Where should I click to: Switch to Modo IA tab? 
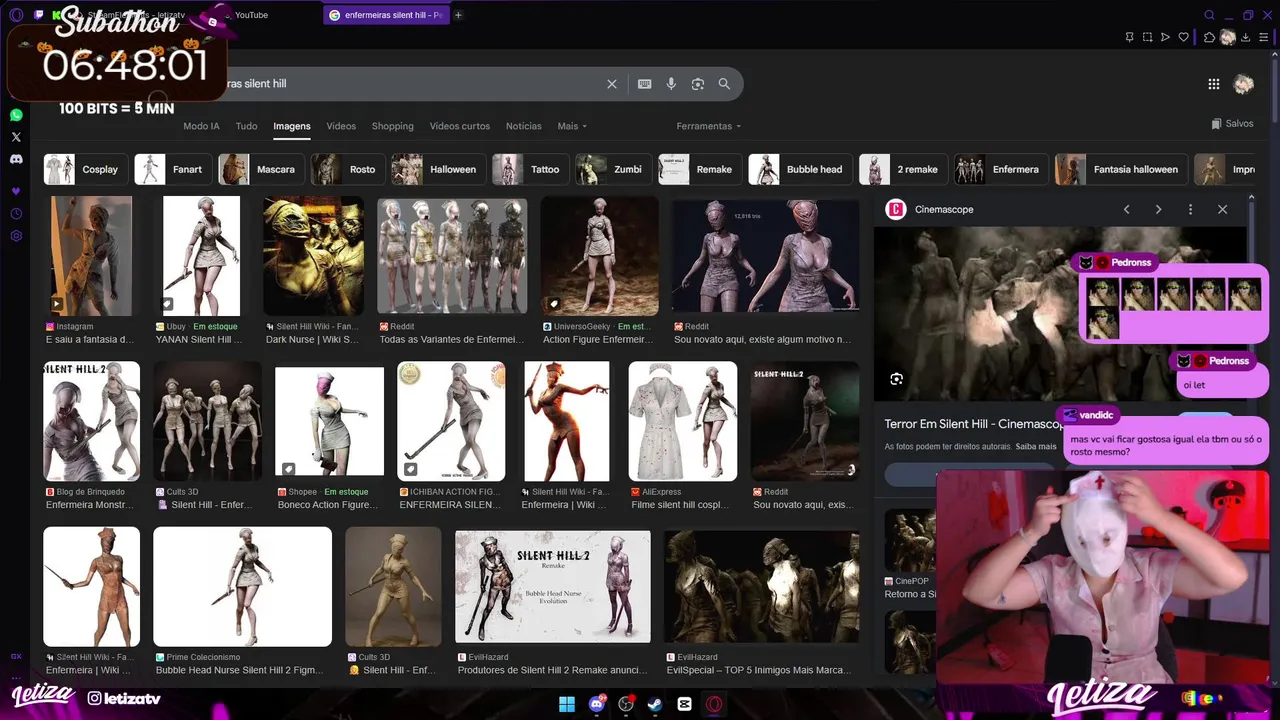pyautogui.click(x=201, y=126)
